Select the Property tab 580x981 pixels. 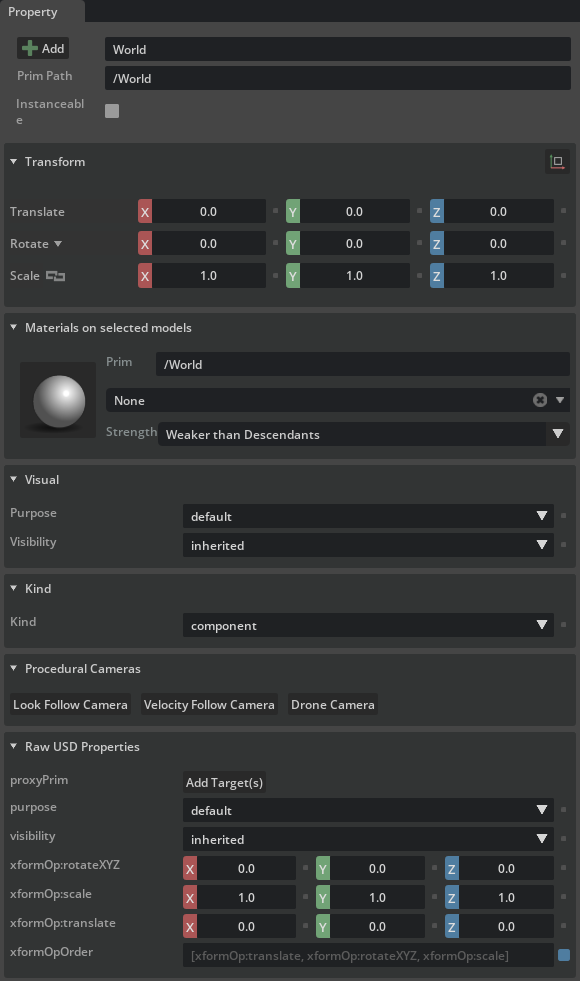[33, 12]
